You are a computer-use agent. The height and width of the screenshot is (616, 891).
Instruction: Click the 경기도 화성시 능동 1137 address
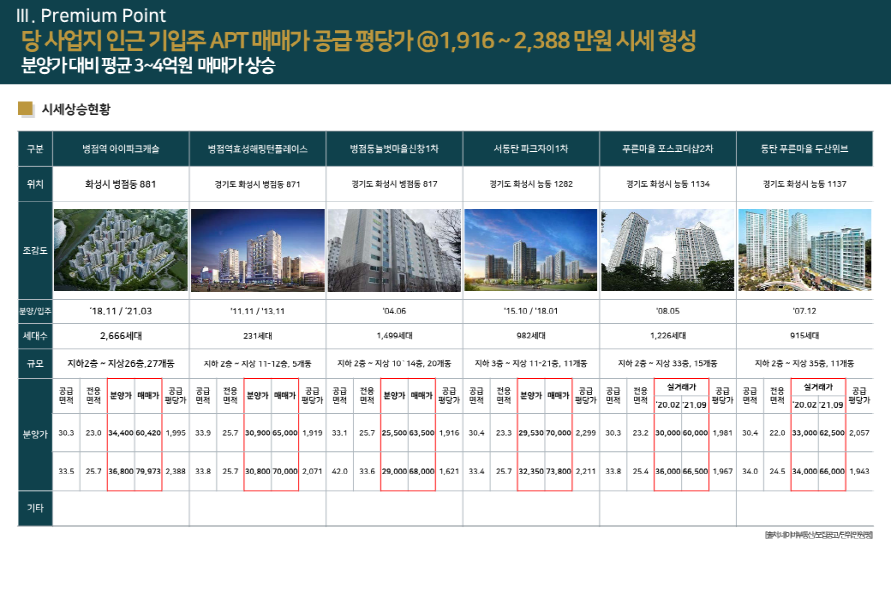tap(804, 184)
